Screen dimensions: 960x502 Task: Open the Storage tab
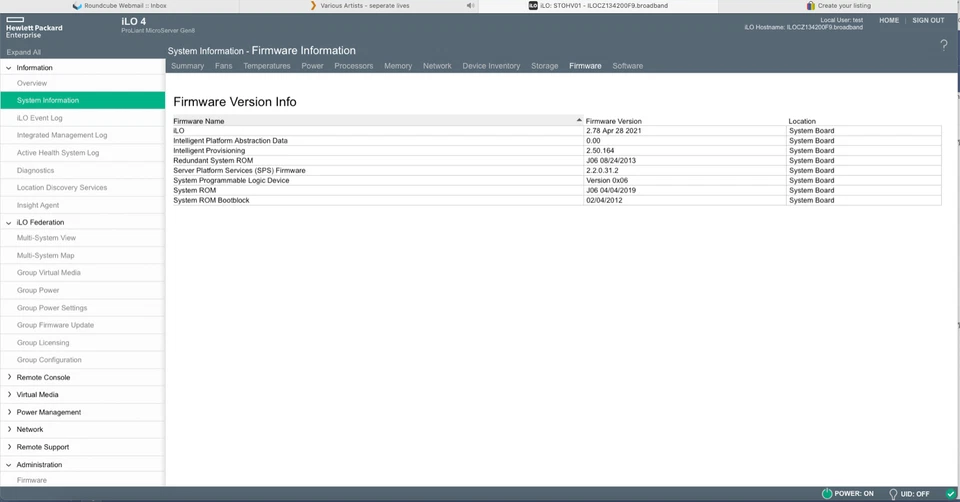click(544, 66)
